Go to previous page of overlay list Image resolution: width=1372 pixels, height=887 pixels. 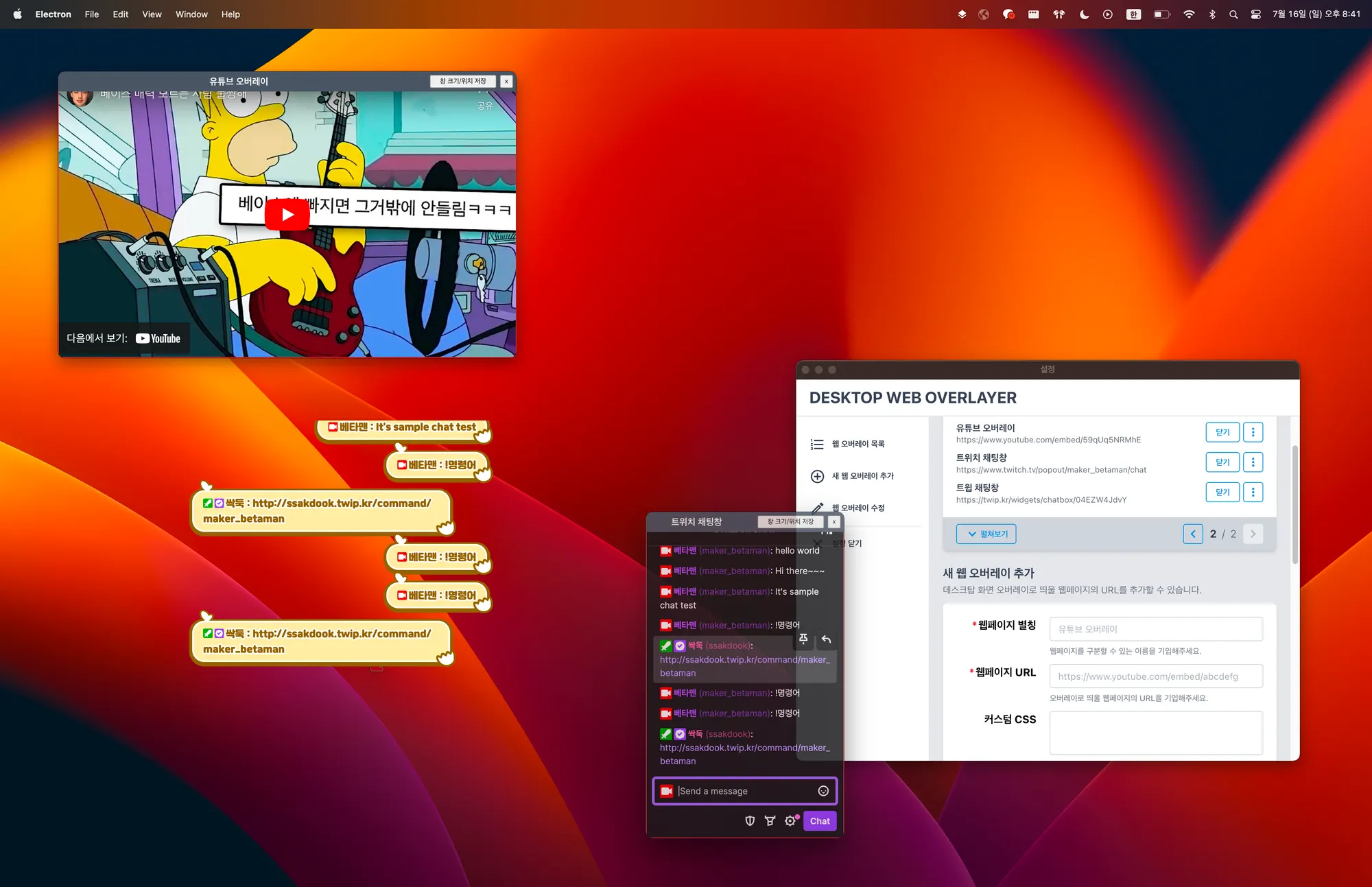coord(1192,534)
